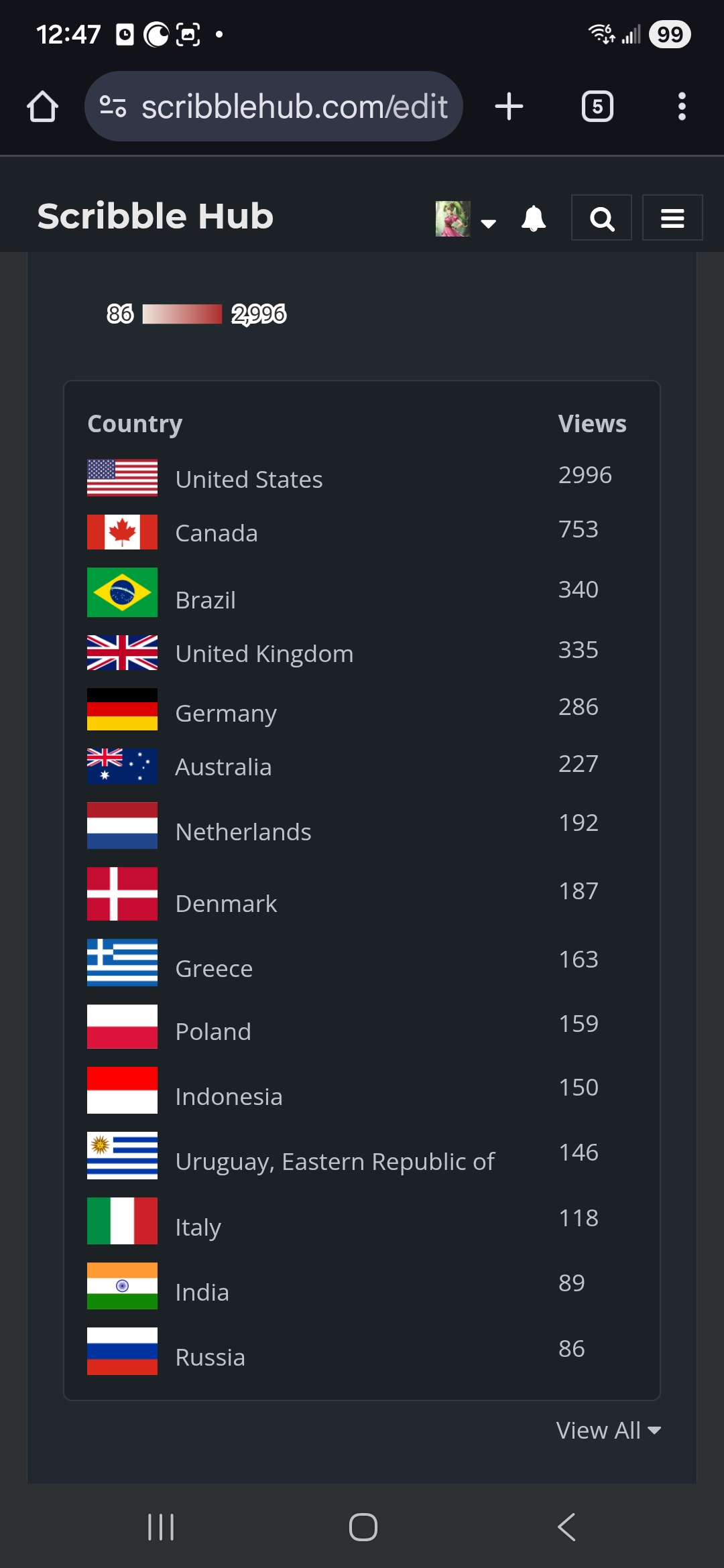Click the site permissions icon in address bar
This screenshot has height=1568, width=724.
point(114,105)
